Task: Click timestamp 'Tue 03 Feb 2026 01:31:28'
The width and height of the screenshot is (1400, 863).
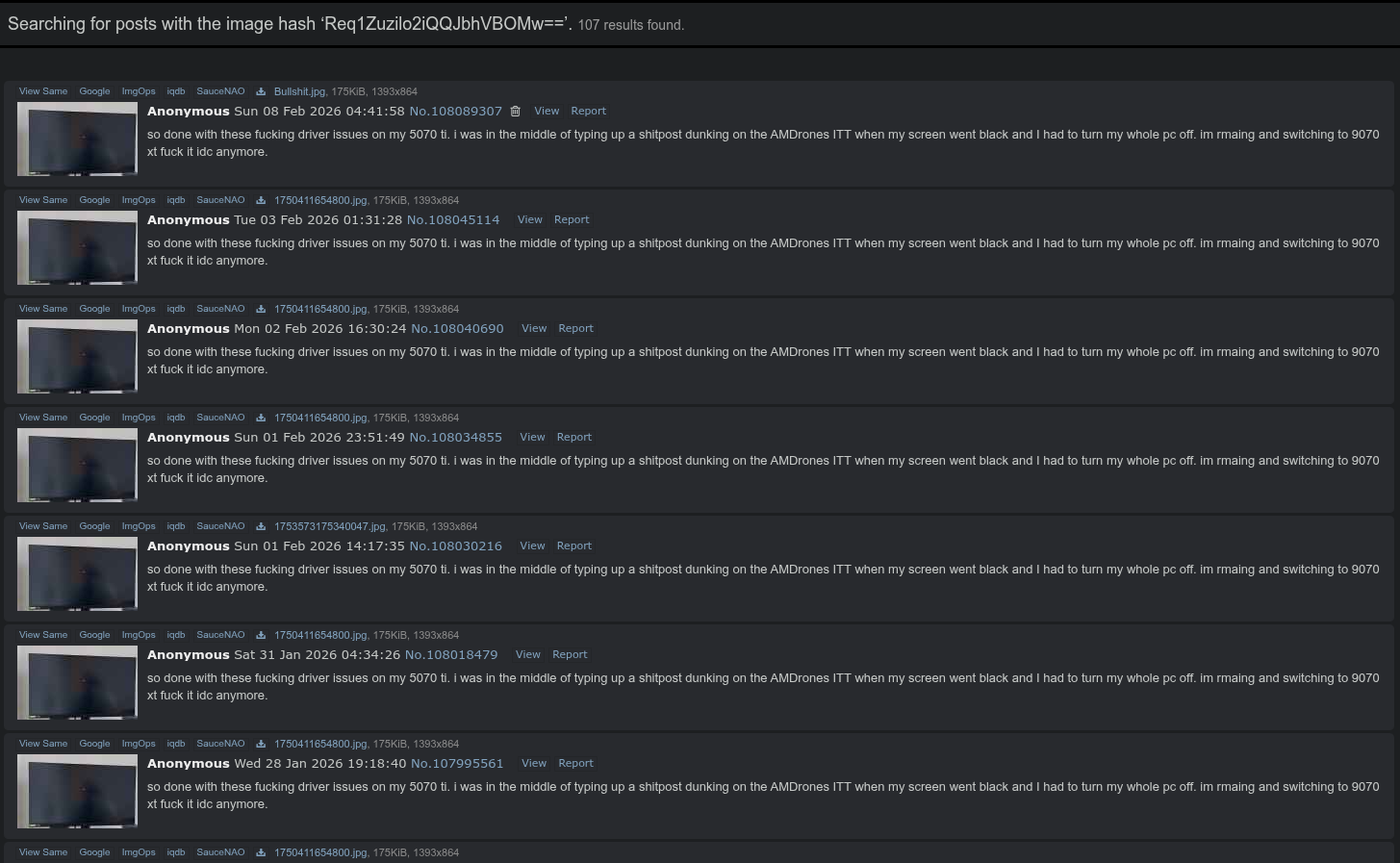Action: click(318, 220)
